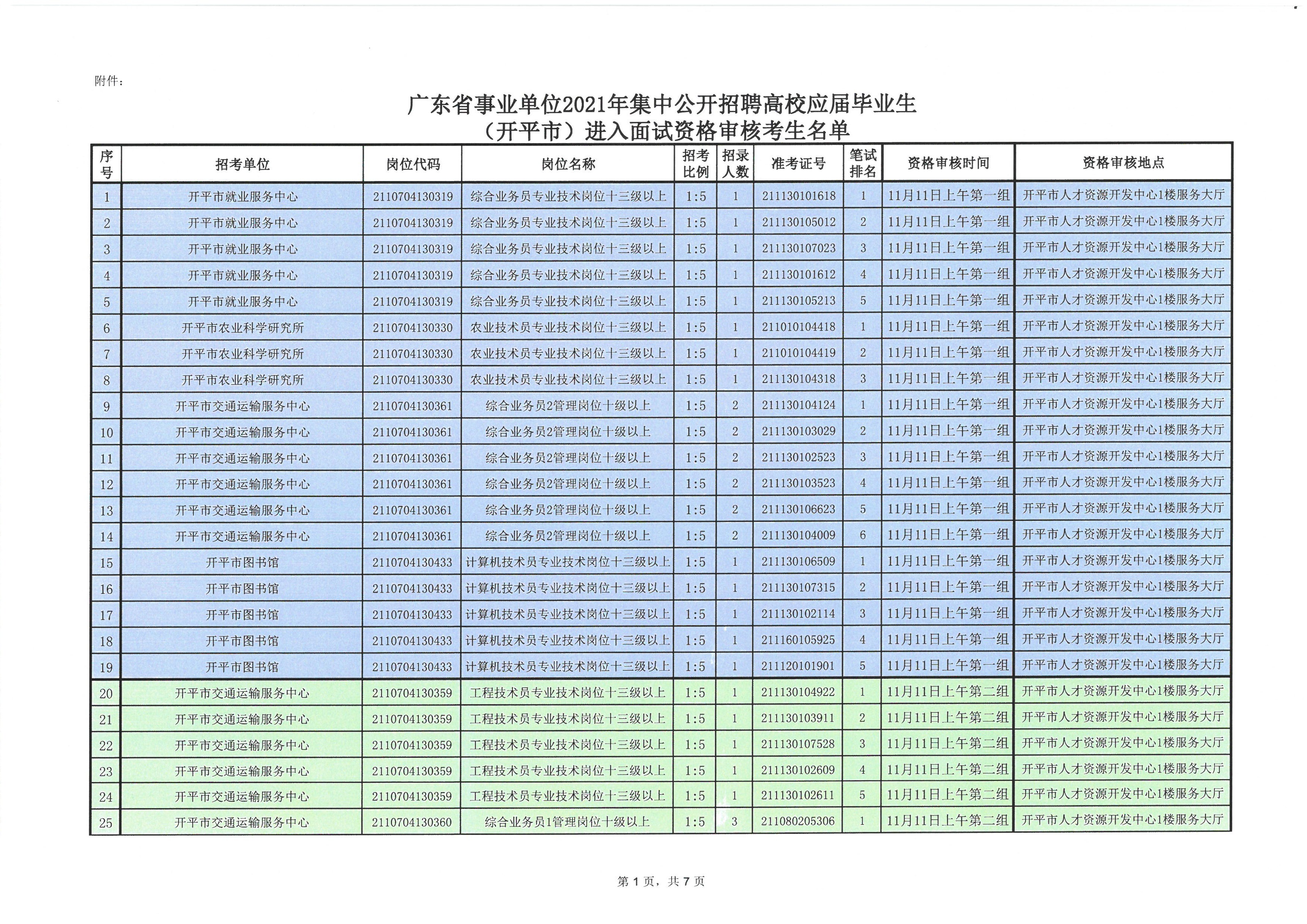Click the title line 广东省事业单位2021年集中公开招聘高校应届毕业生
Viewport: 1307px width, 924px height.
662,105
